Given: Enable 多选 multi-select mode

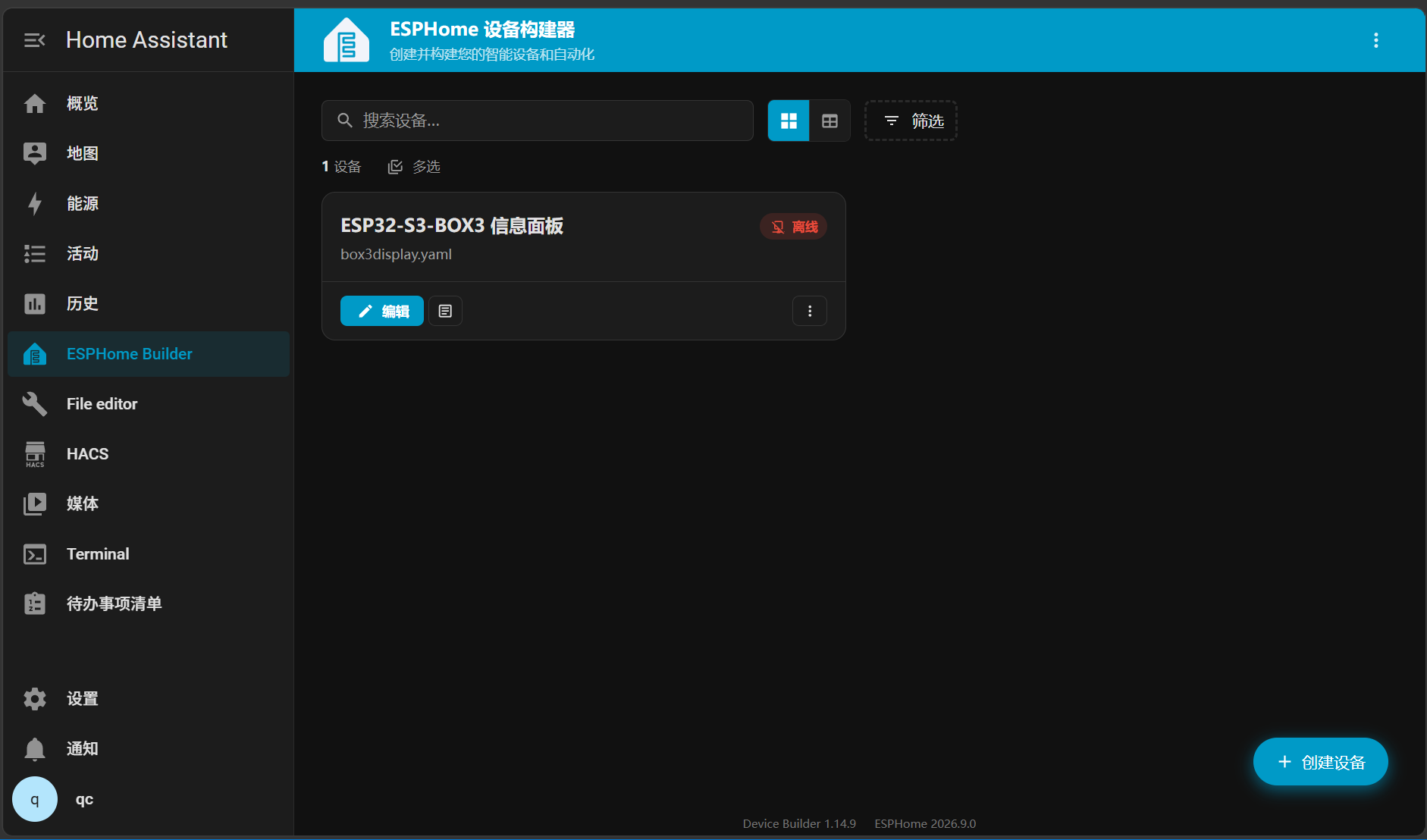Looking at the screenshot, I should (414, 167).
